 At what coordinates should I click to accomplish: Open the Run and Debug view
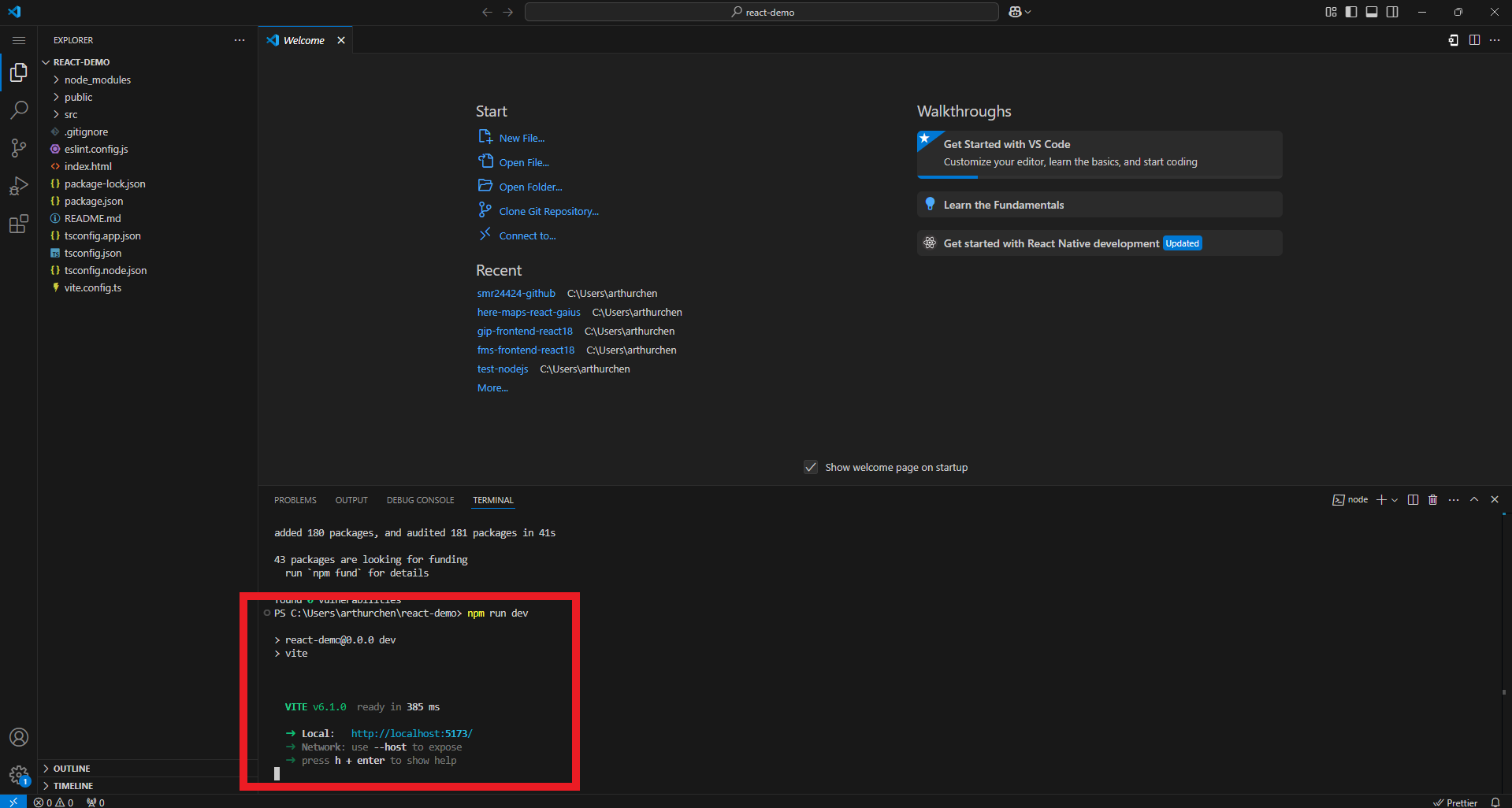click(19, 186)
